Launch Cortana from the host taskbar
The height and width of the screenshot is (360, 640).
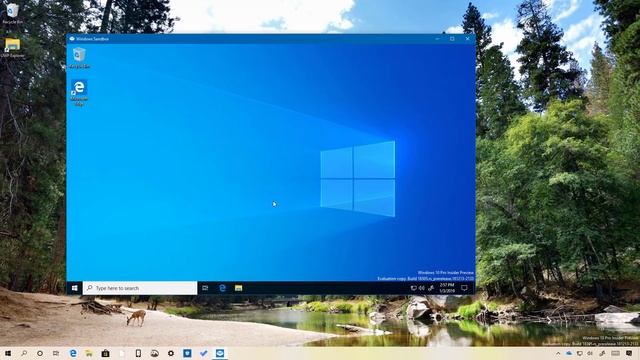click(40, 353)
